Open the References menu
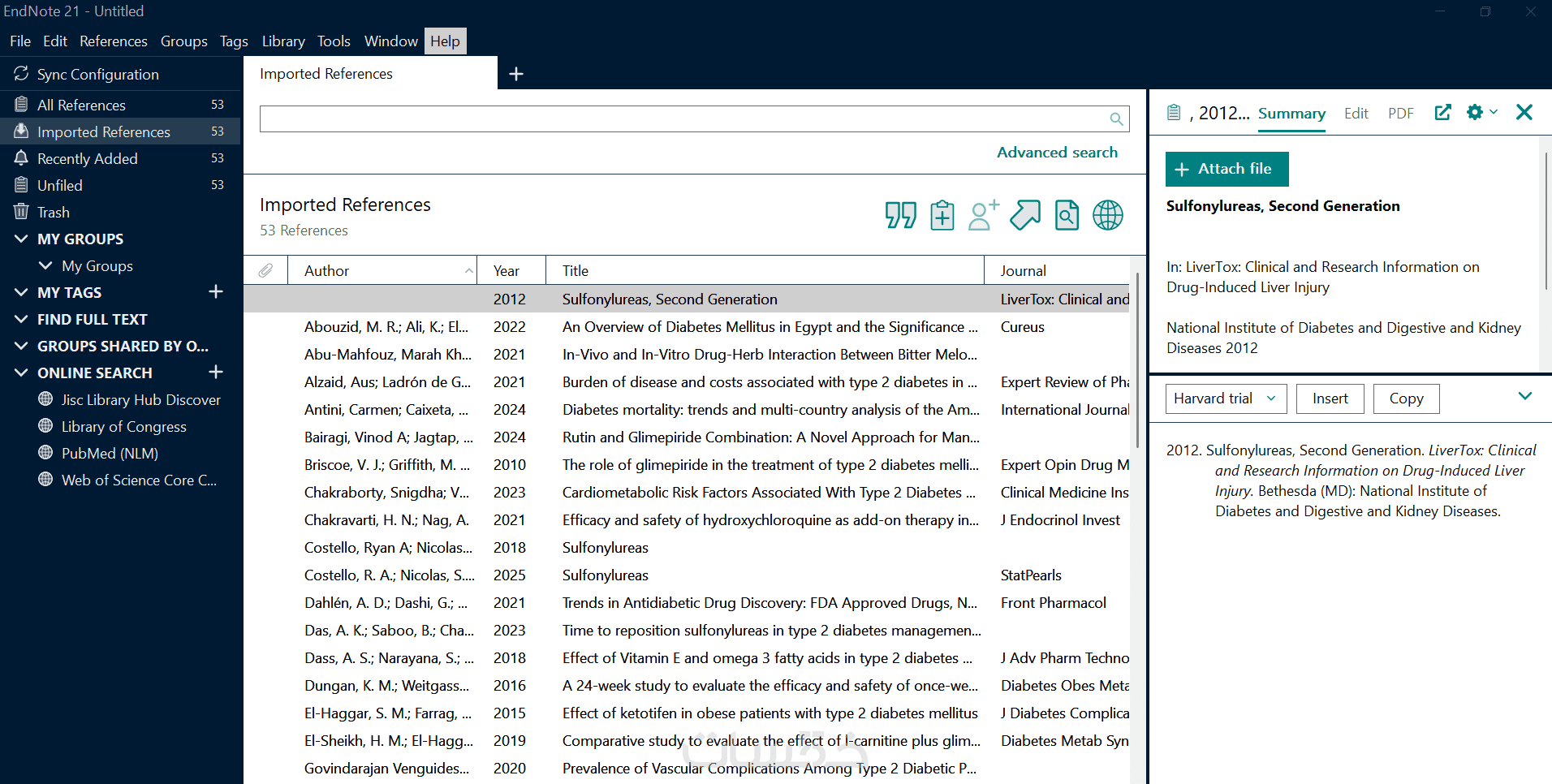The height and width of the screenshot is (784, 1552). tap(114, 41)
